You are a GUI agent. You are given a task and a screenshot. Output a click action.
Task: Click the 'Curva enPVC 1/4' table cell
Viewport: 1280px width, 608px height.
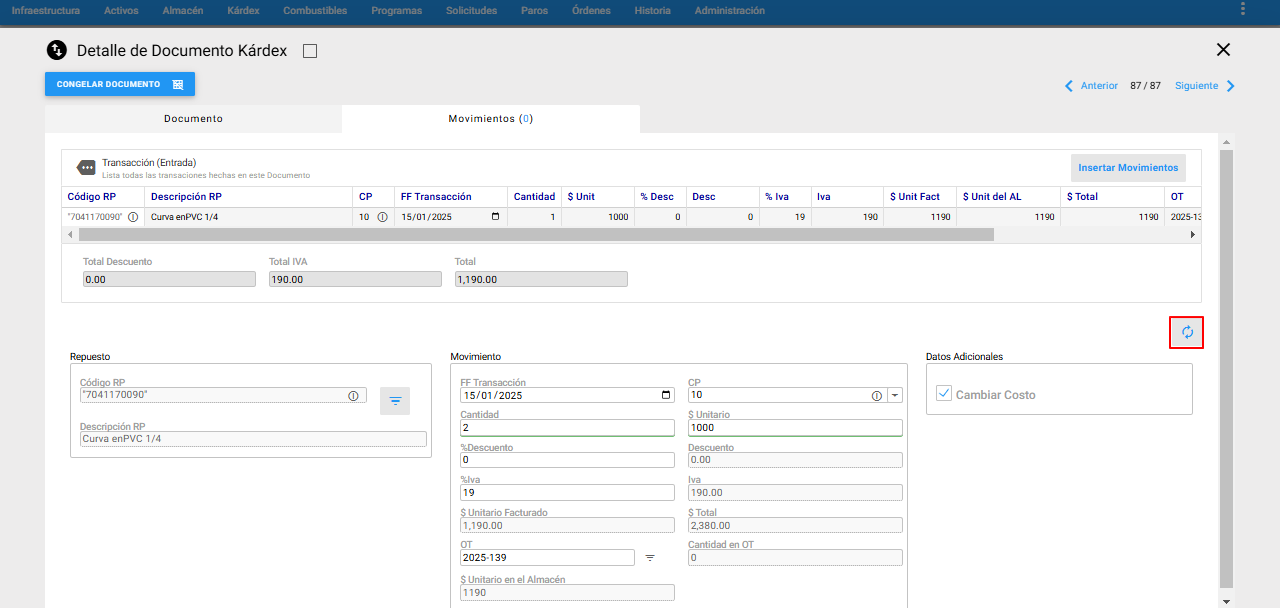coord(248,217)
